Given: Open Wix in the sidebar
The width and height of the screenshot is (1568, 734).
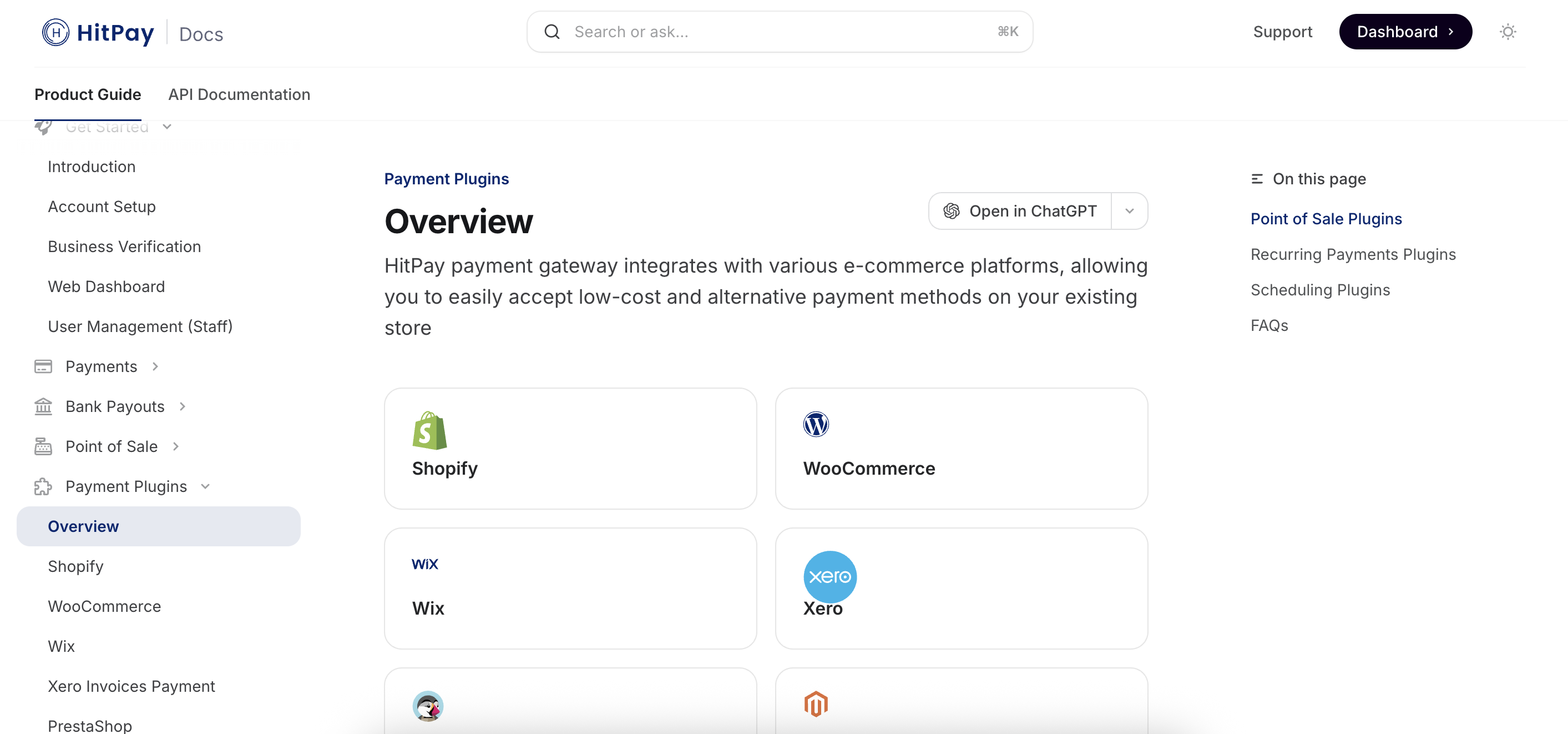Looking at the screenshot, I should (62, 646).
